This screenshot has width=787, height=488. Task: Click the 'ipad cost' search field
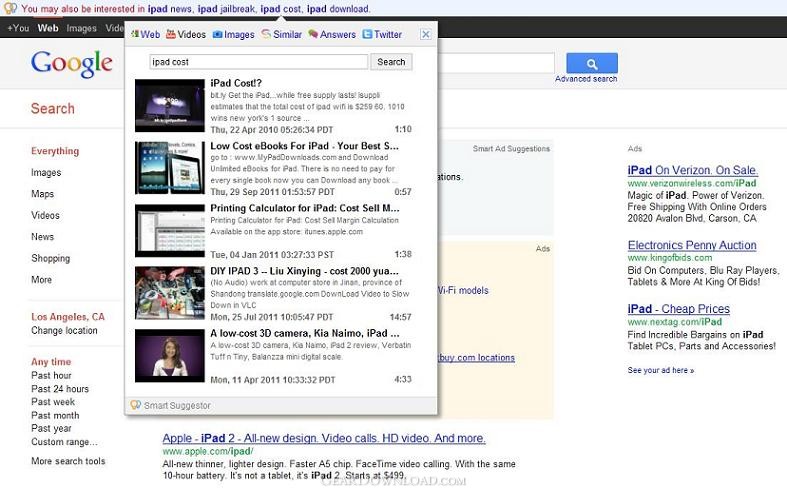[x=258, y=62]
